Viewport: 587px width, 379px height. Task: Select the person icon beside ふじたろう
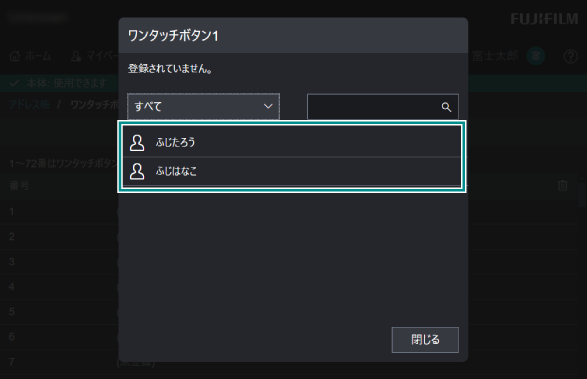[137, 142]
